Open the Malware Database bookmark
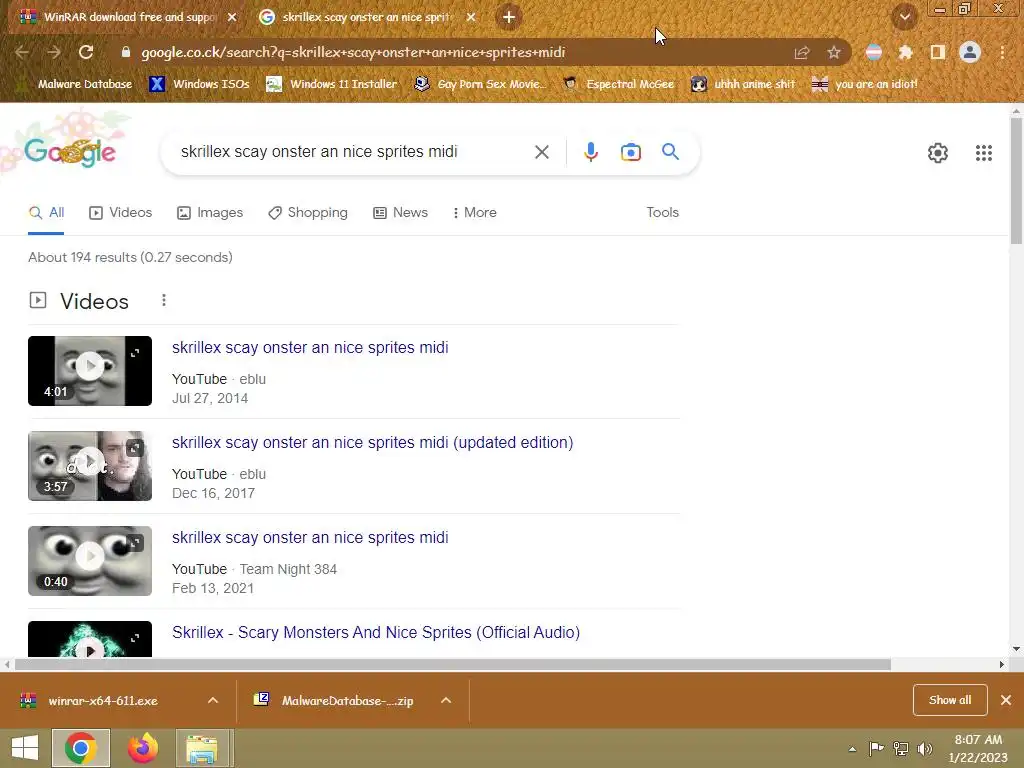Image resolution: width=1024 pixels, height=768 pixels. (74, 84)
